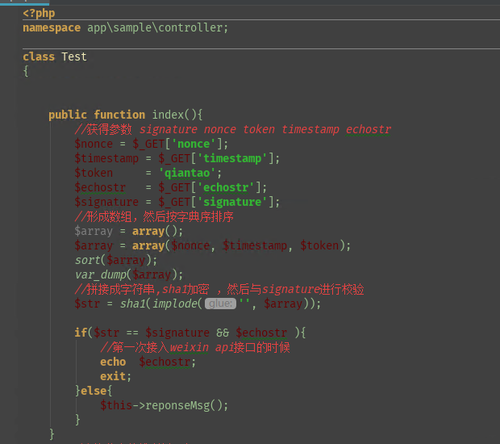Click the 'exit;' statement

click(116, 376)
